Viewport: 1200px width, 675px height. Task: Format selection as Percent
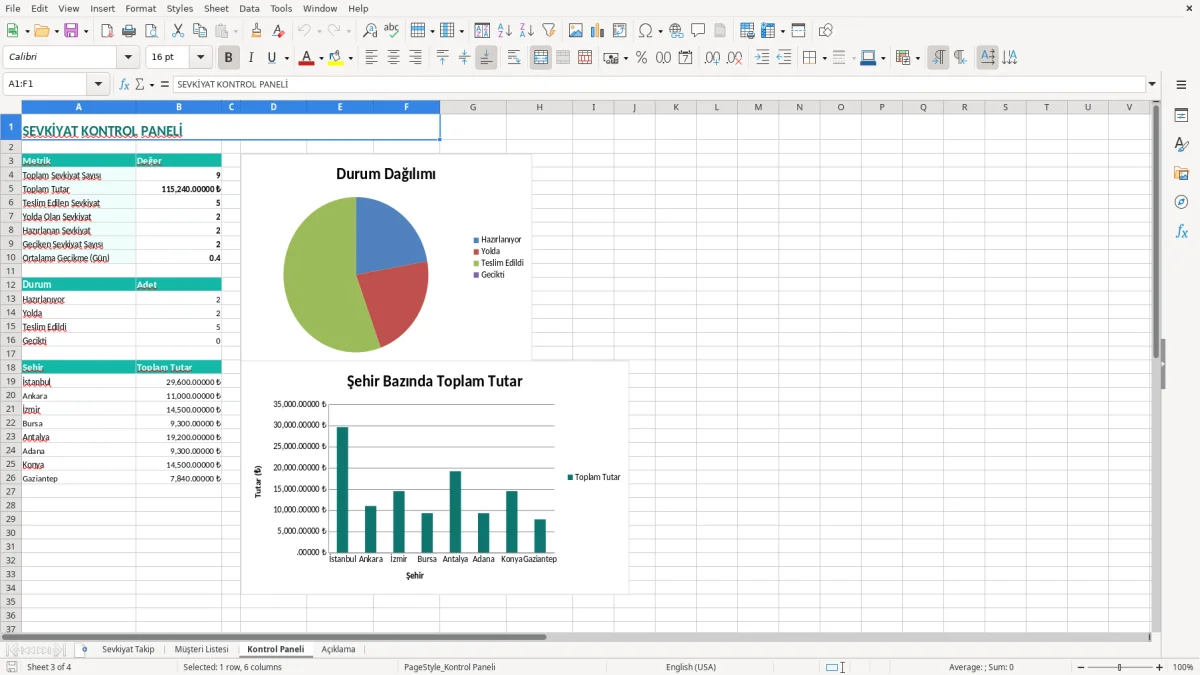coord(641,58)
